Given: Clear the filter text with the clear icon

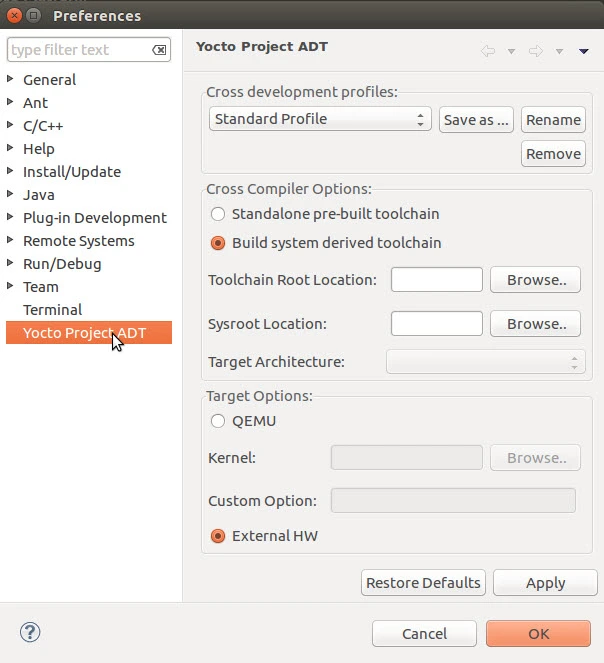Looking at the screenshot, I should coord(159,50).
